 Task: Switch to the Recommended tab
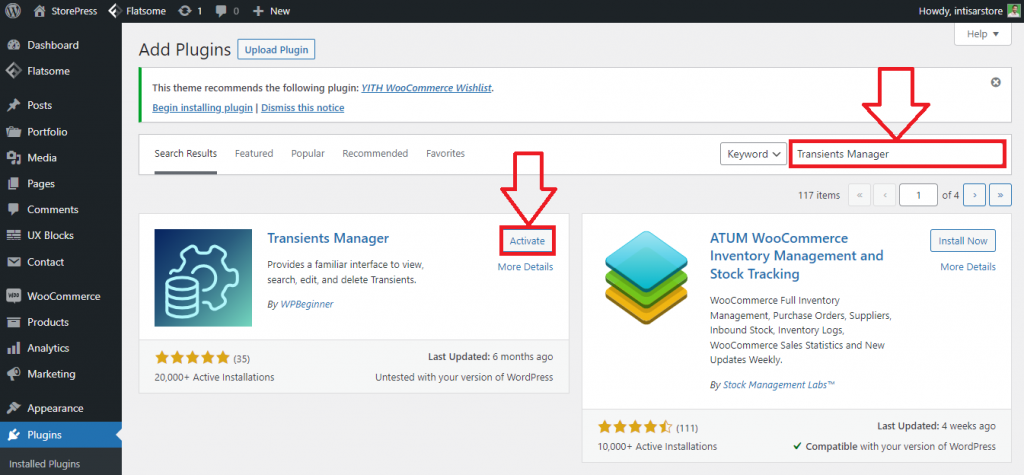point(375,154)
